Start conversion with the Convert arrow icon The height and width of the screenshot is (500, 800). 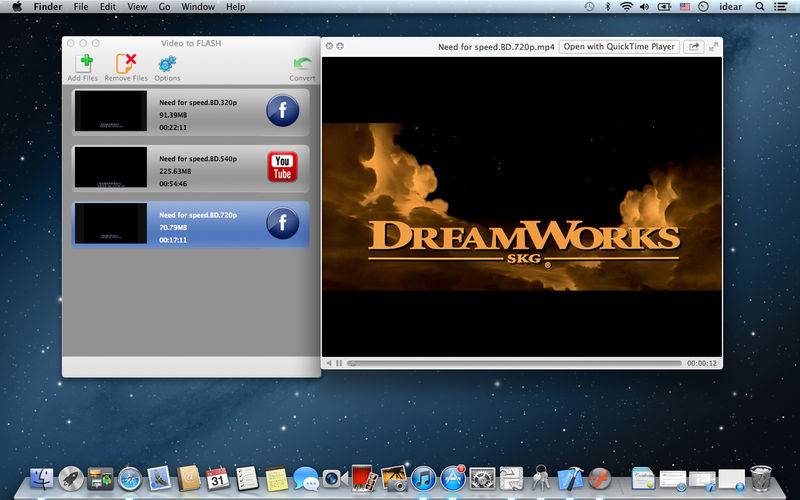pos(302,64)
